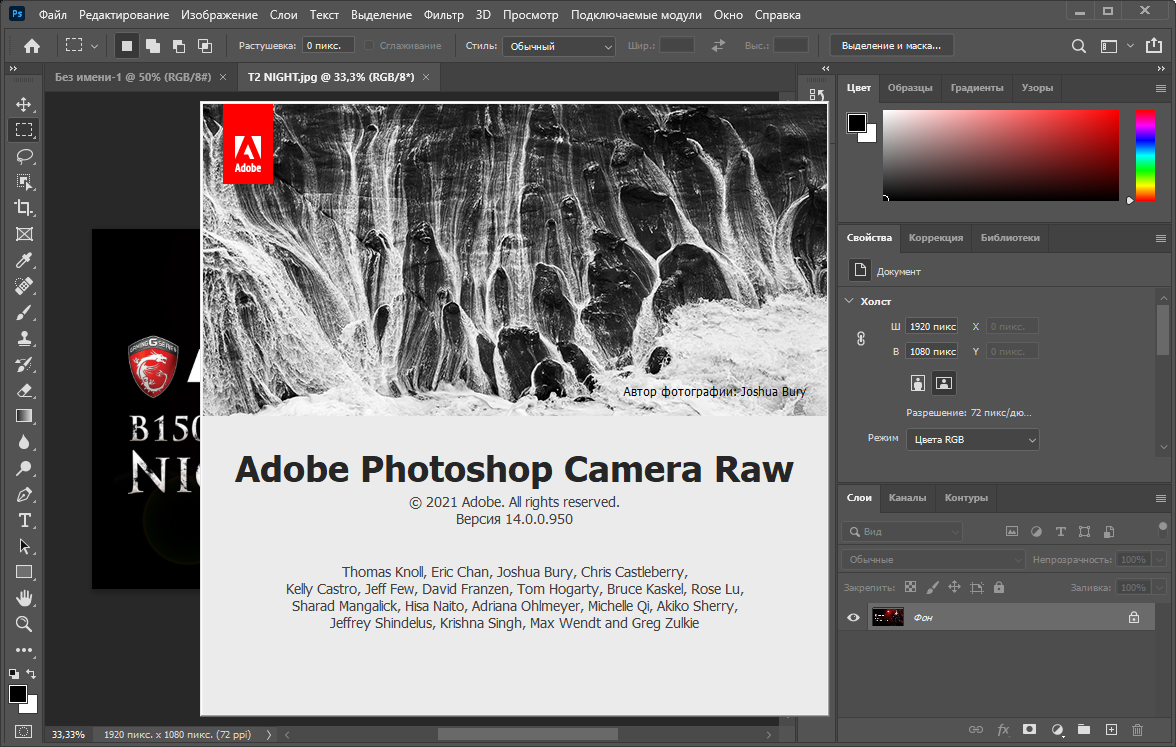Viewport: 1176px width, 747px height.
Task: Set landscape canvas orientation
Action: (944, 383)
